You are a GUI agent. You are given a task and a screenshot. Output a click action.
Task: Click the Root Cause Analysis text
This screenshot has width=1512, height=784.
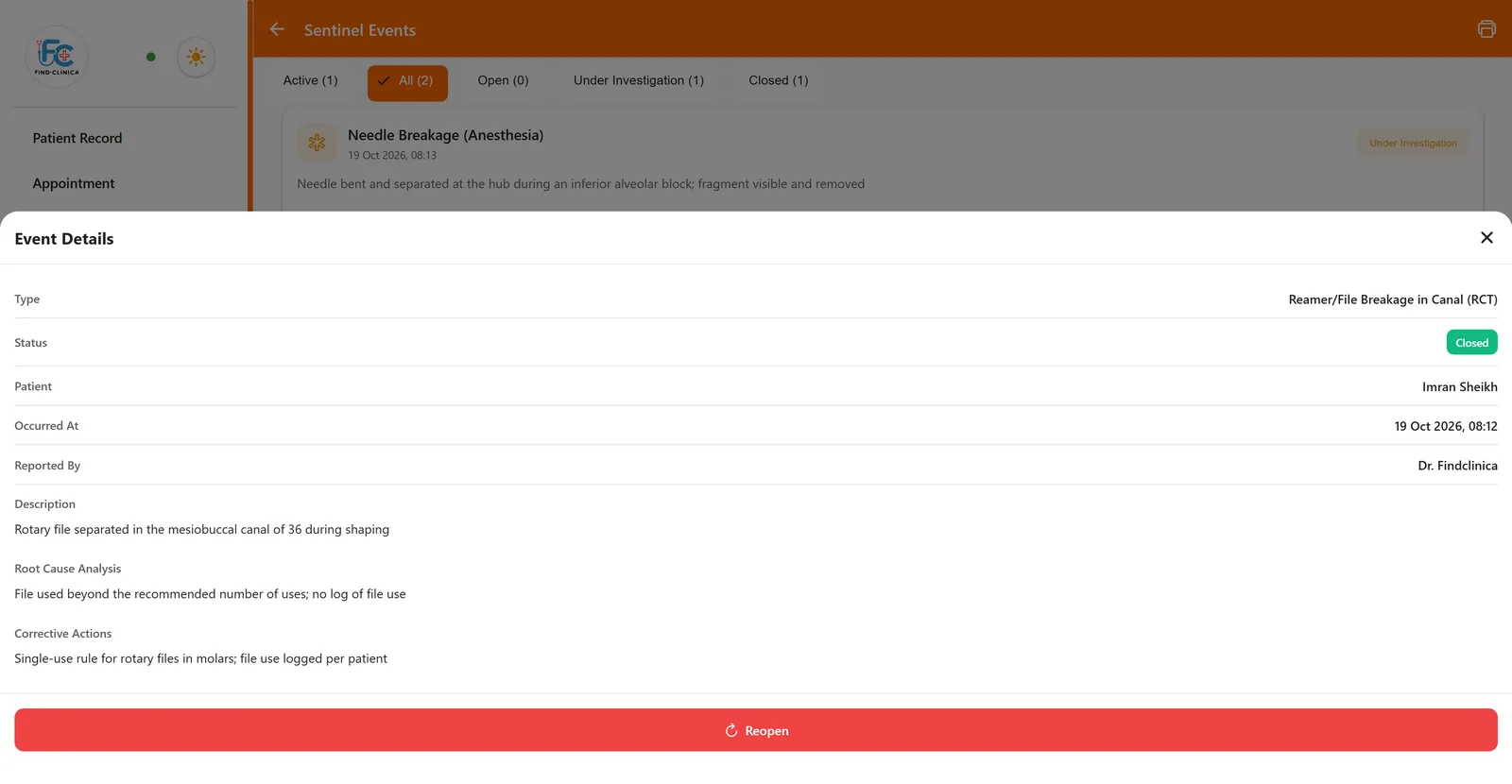(210, 594)
